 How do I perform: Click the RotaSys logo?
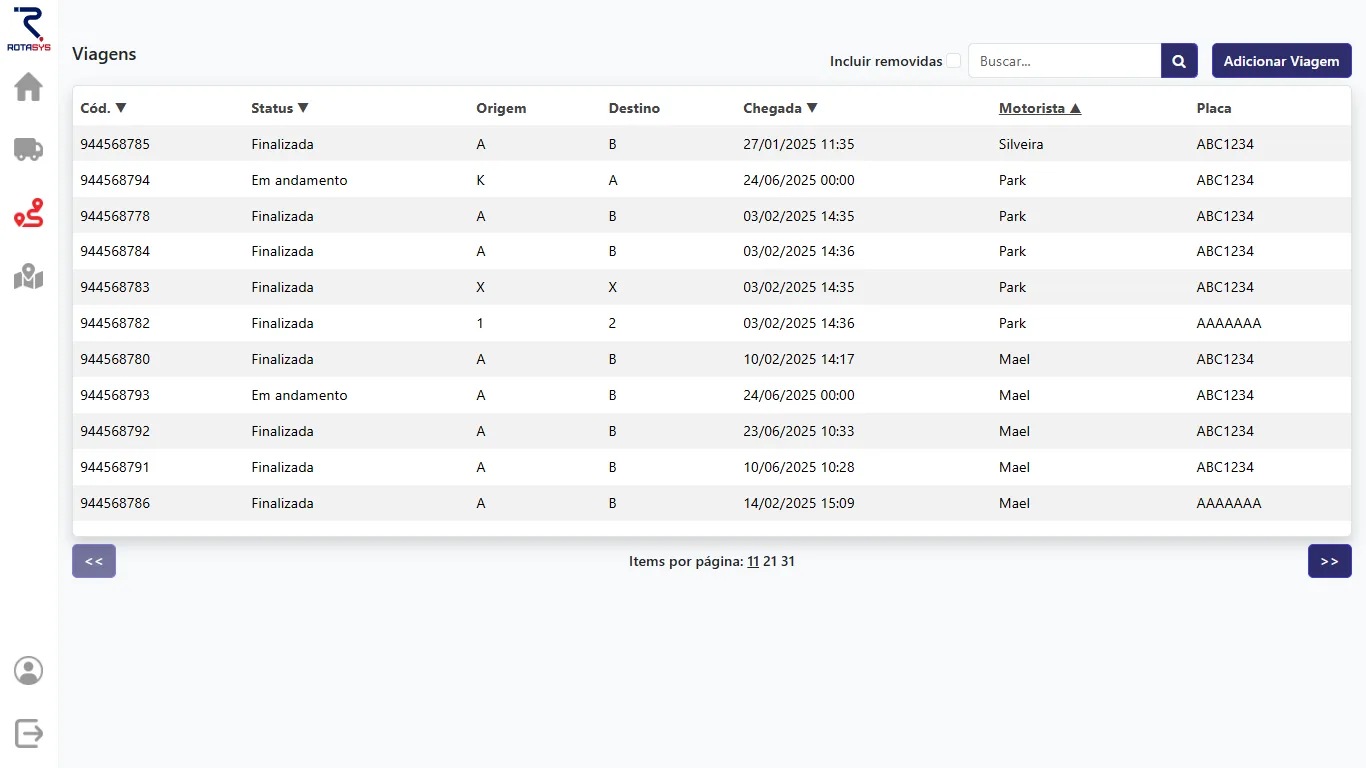[28, 28]
